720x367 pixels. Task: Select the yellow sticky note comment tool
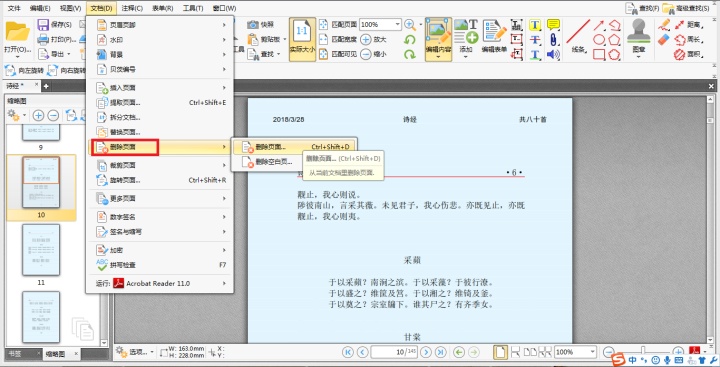tap(553, 25)
